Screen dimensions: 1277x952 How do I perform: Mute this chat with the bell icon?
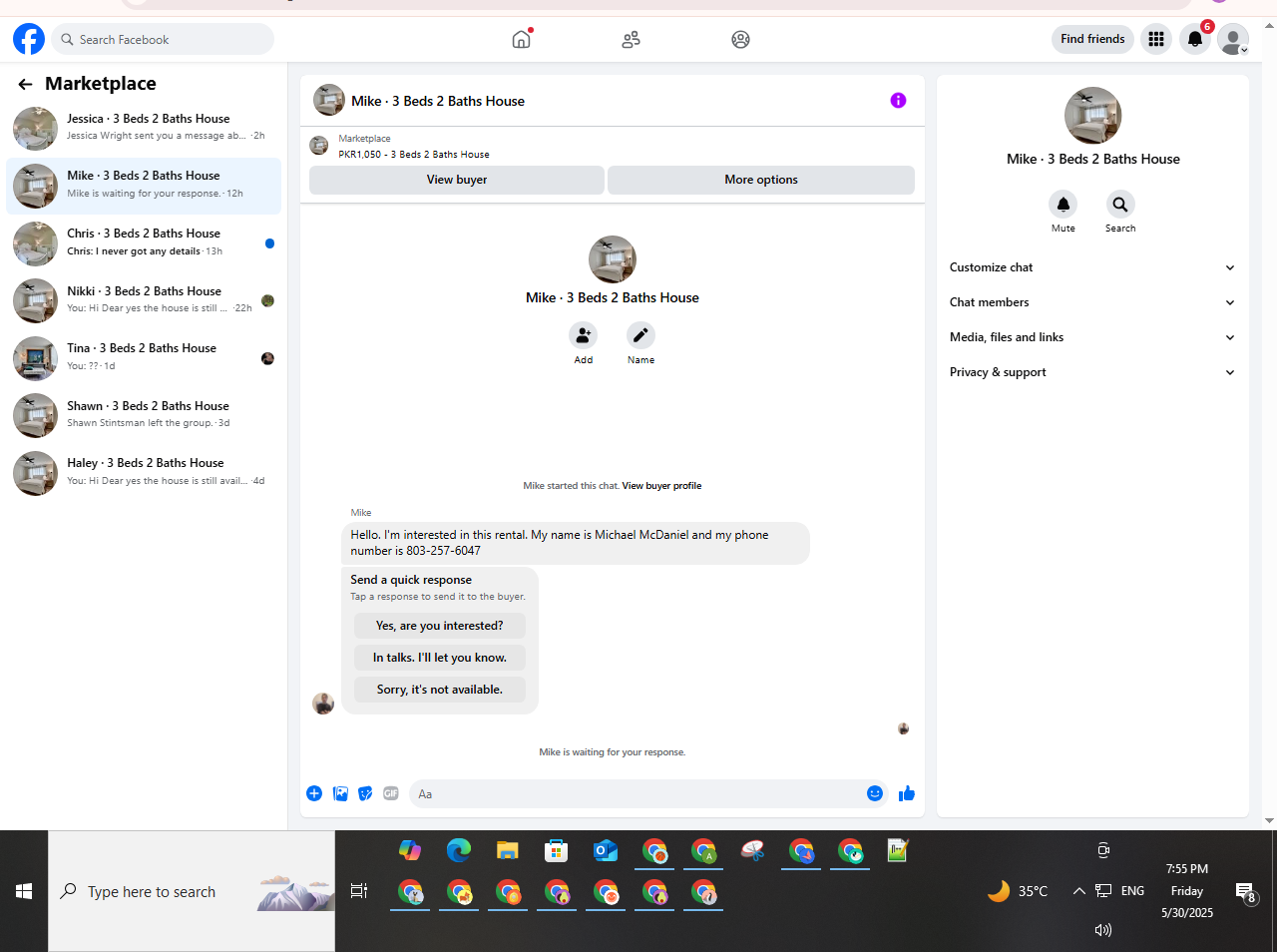tap(1064, 205)
